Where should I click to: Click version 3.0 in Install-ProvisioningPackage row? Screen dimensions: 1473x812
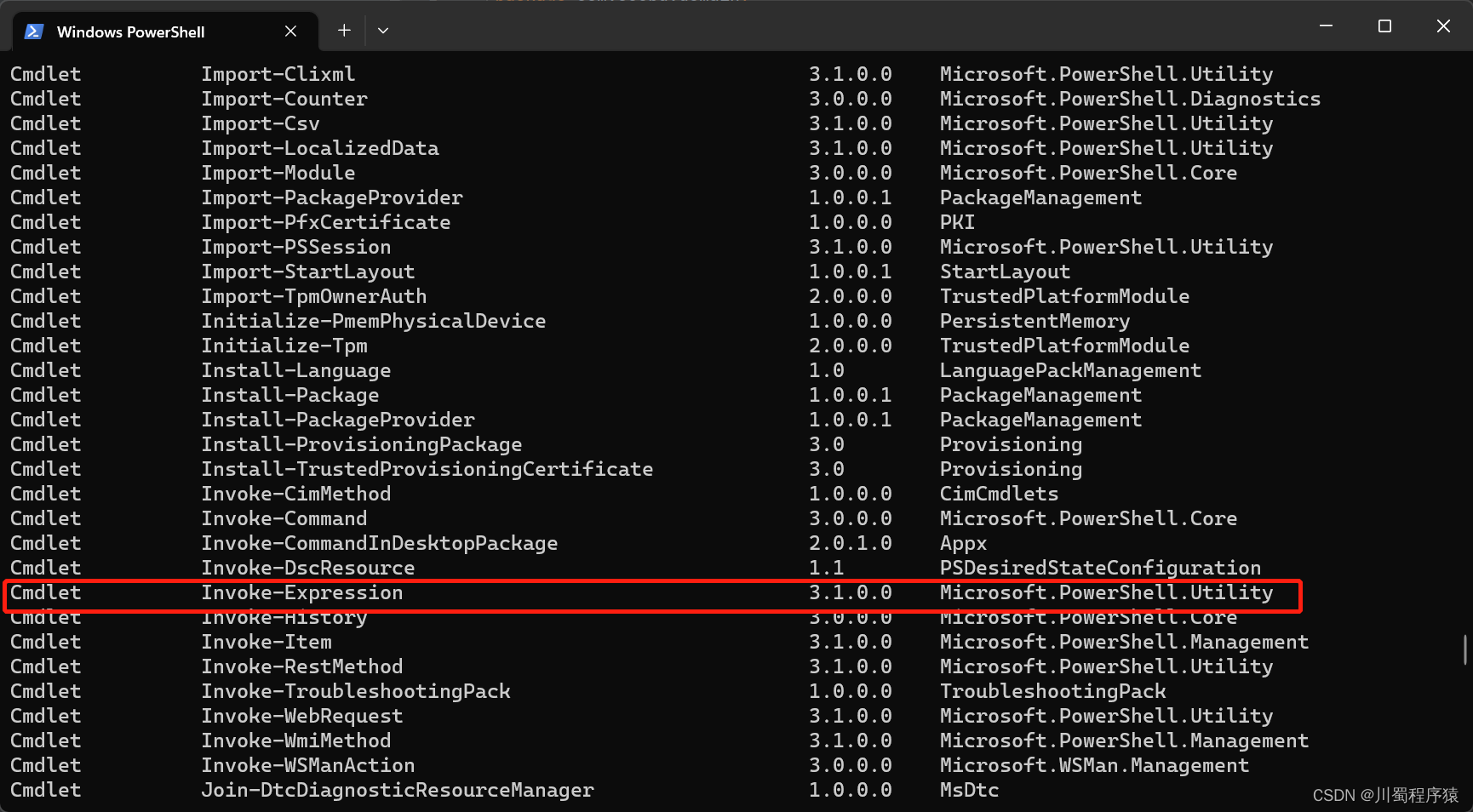click(x=827, y=444)
